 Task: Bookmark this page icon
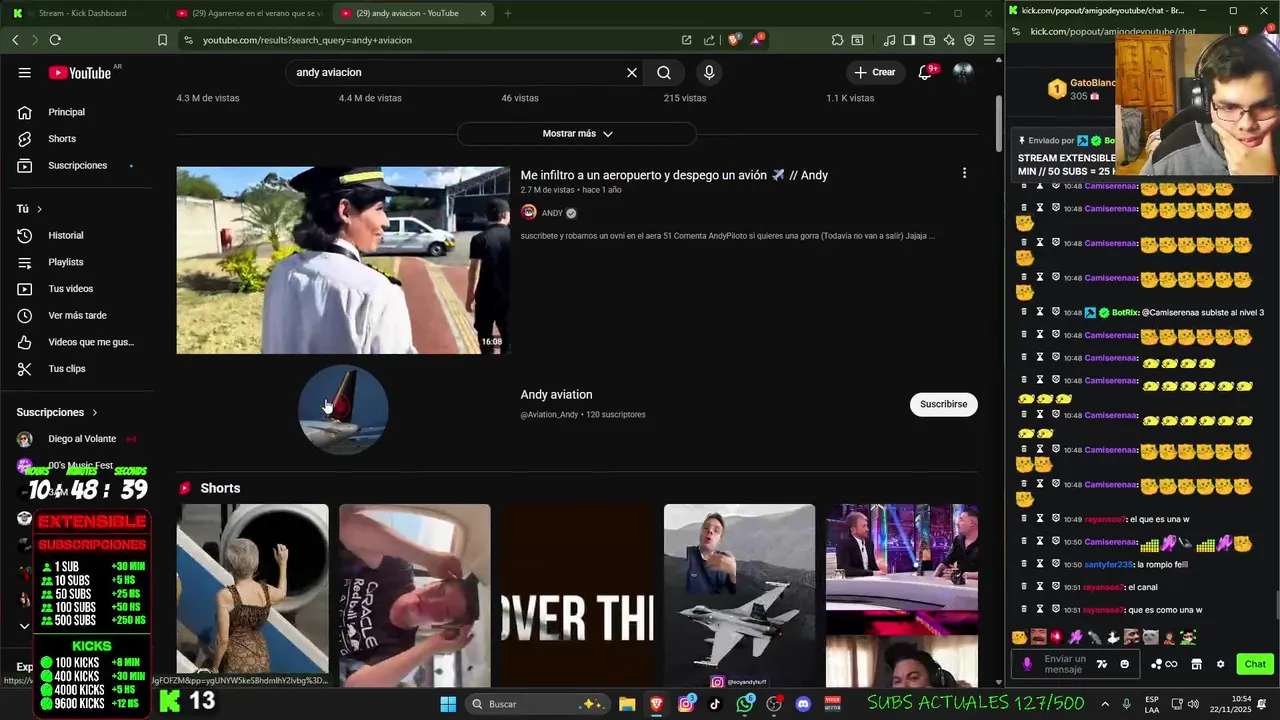click(162, 40)
